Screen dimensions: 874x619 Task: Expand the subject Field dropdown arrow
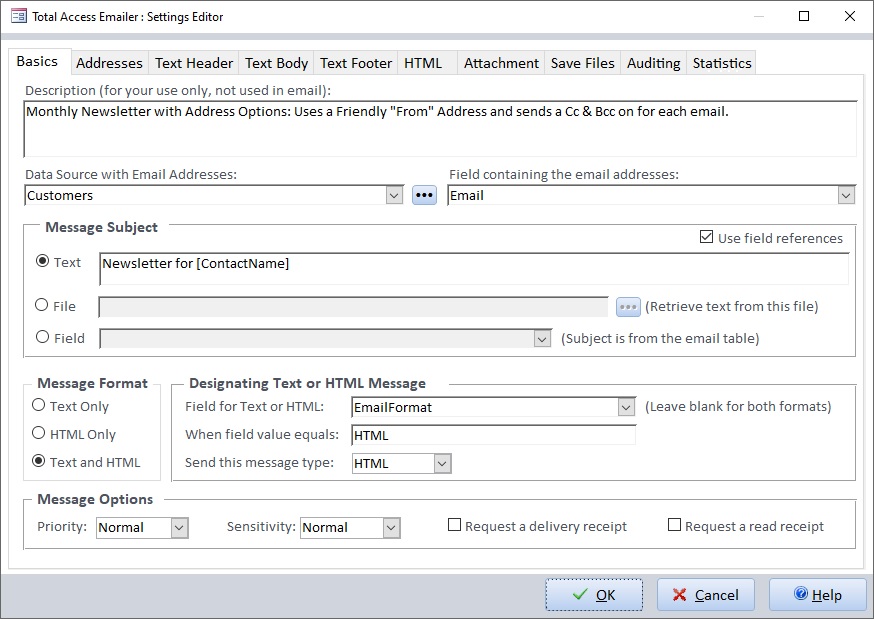542,339
